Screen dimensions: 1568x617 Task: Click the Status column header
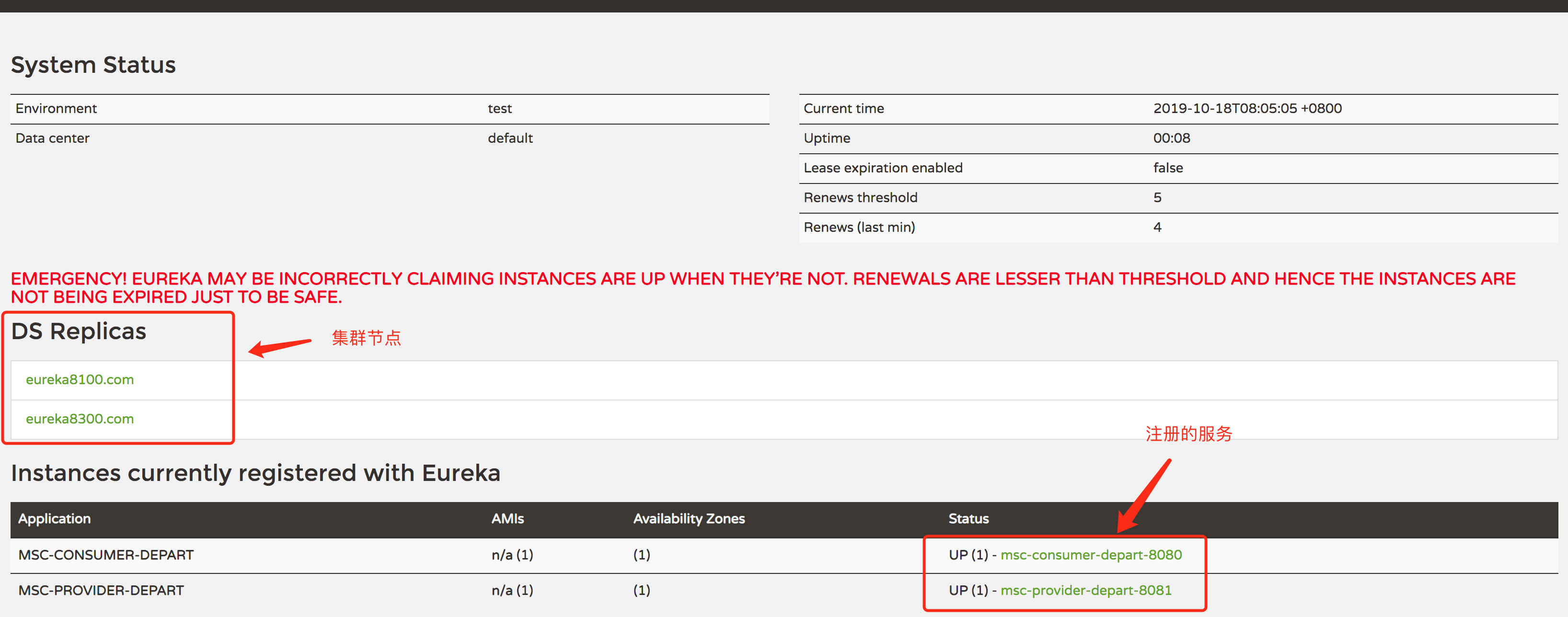(x=968, y=519)
